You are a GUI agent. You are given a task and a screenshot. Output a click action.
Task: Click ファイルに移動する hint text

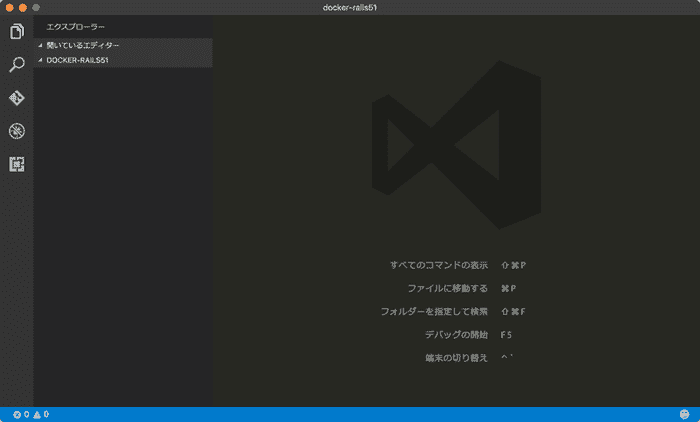448,288
